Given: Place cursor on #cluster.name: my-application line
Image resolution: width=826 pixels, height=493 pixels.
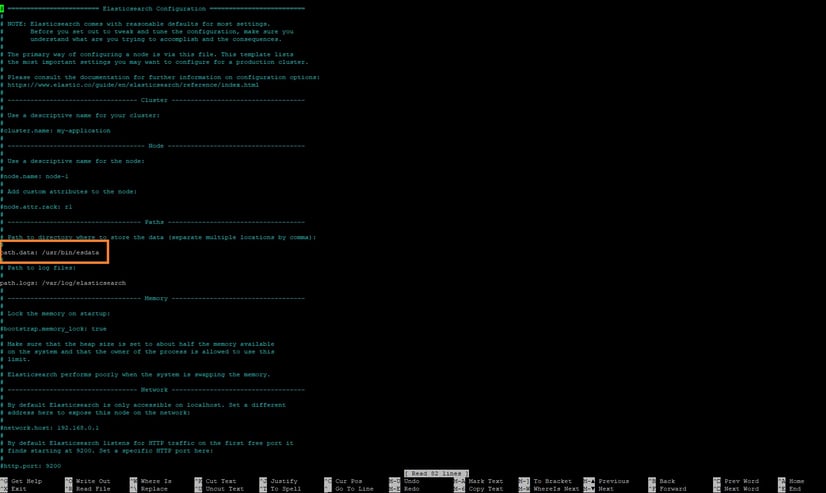Looking at the screenshot, I should [x=56, y=130].
